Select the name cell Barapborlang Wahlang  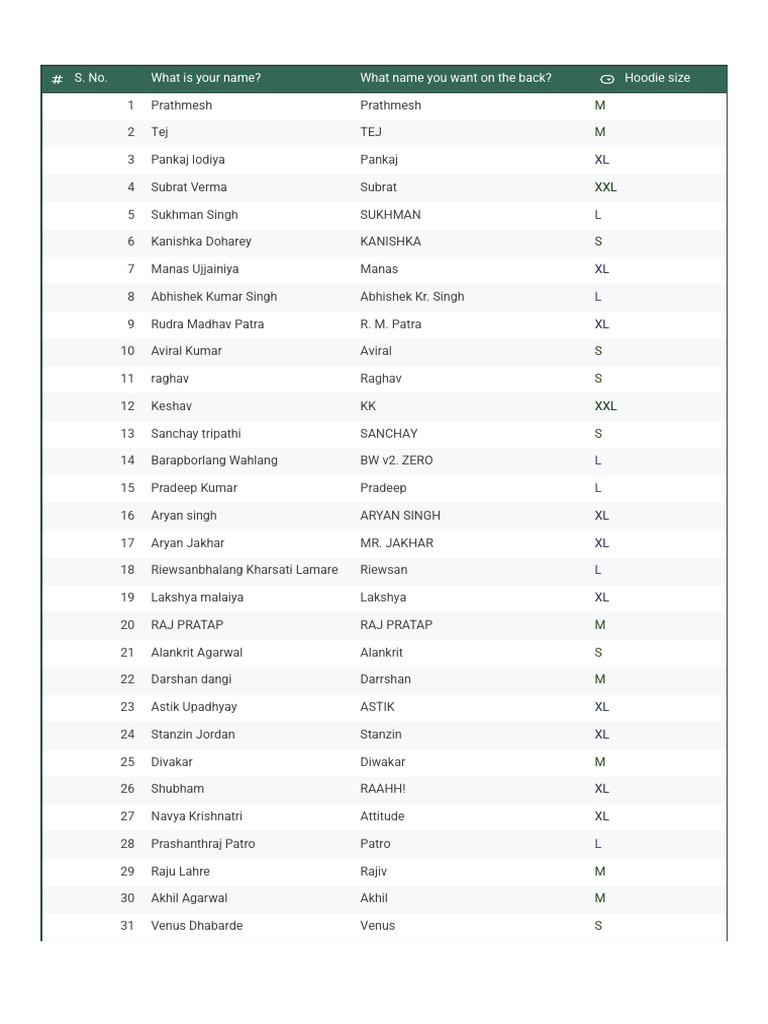[x=214, y=461]
